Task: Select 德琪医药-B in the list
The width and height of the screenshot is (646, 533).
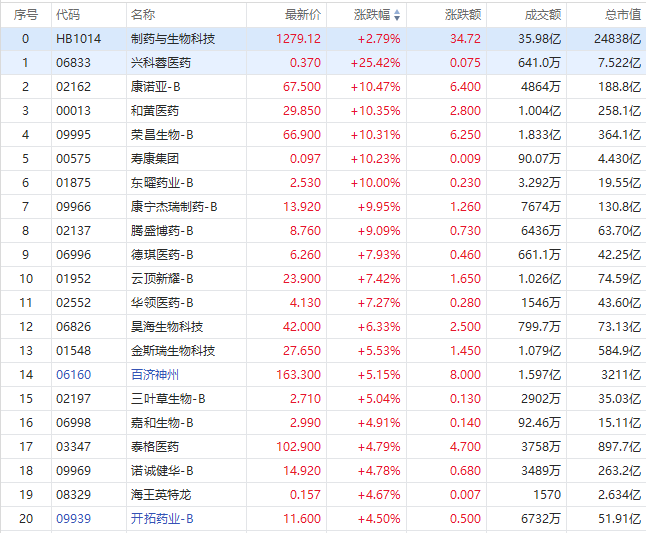Action: tap(162, 255)
